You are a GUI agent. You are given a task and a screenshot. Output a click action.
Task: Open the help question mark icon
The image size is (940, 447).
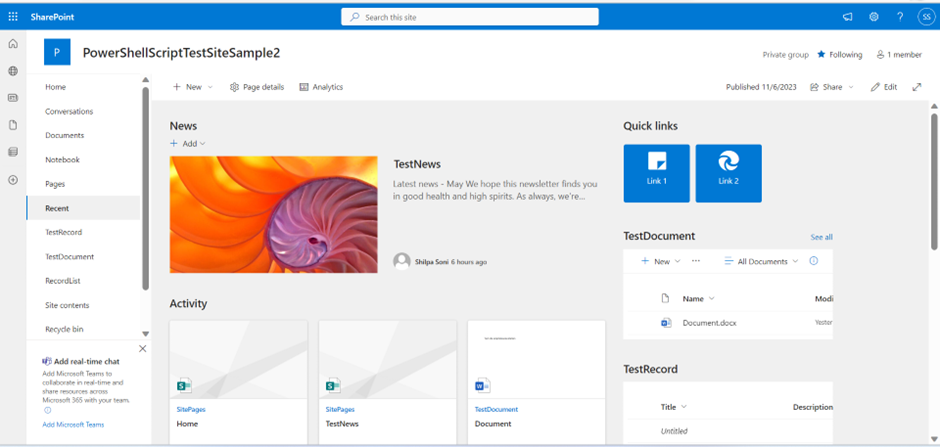[x=899, y=17]
